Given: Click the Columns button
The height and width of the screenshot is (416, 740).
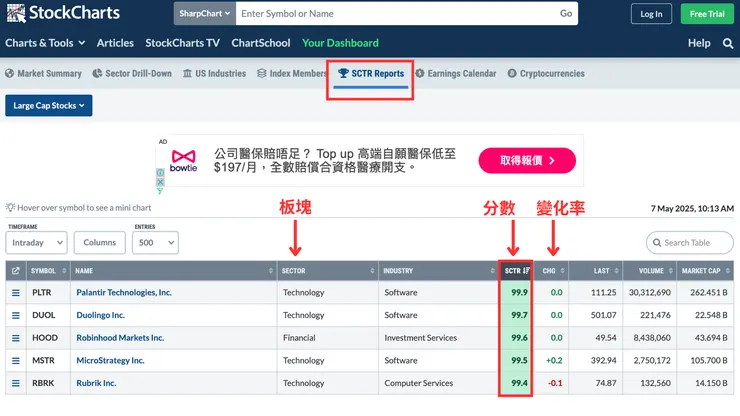Looking at the screenshot, I should point(100,242).
